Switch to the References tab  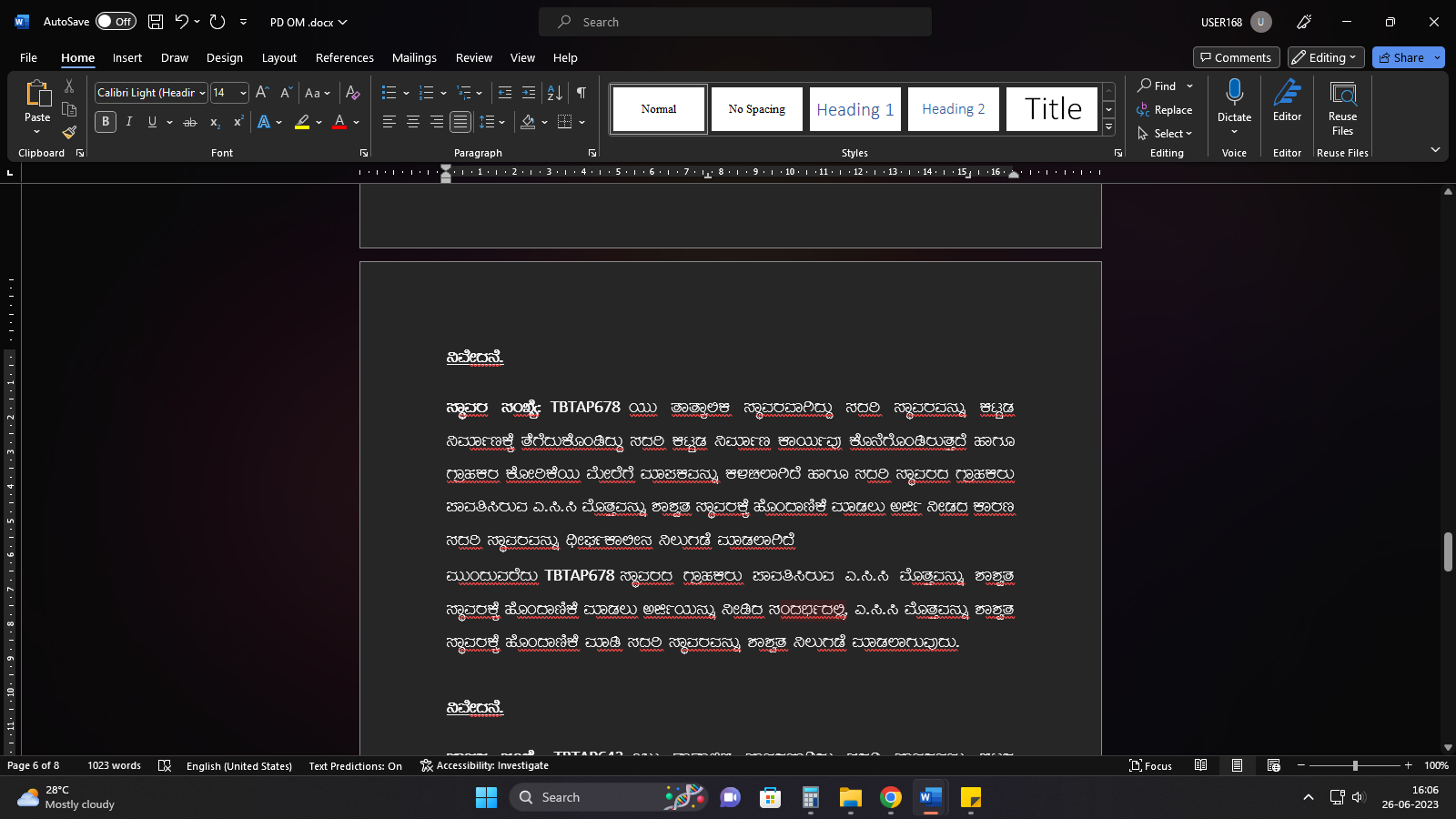coord(344,57)
